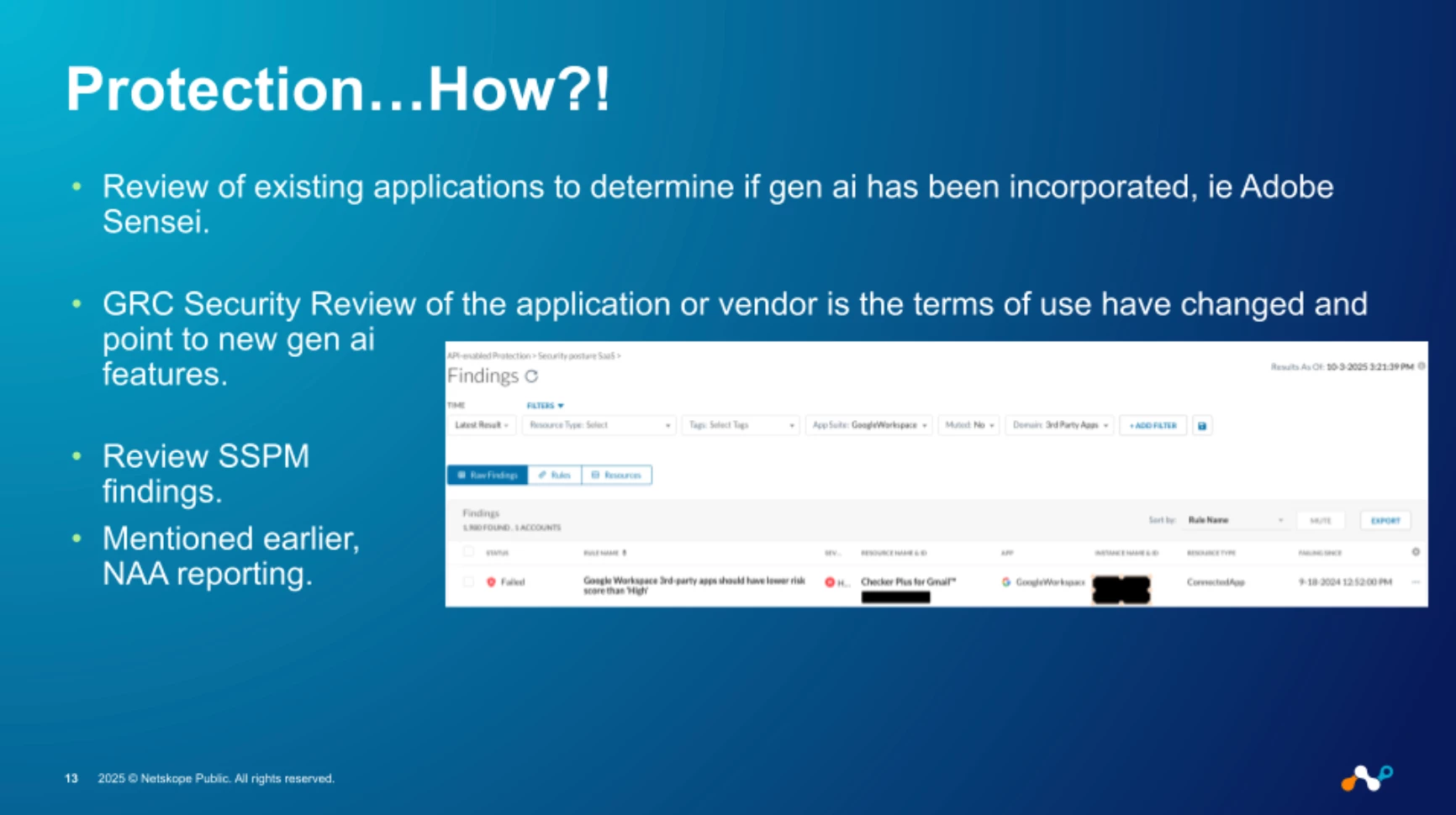
Task: Click the Google Workspace 3rd-party apps rule name
Action: click(x=694, y=586)
